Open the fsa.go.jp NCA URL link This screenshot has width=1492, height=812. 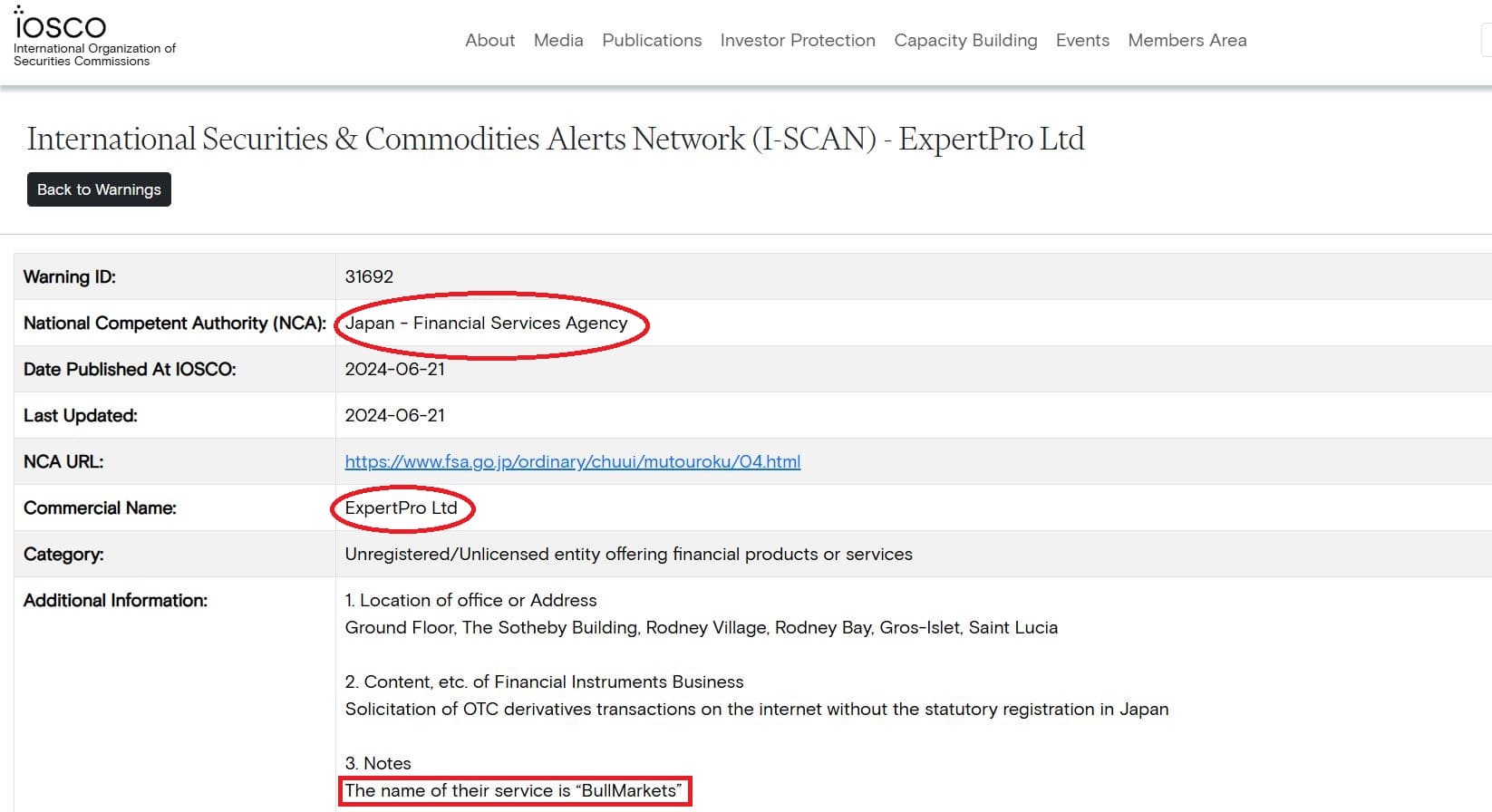572,462
